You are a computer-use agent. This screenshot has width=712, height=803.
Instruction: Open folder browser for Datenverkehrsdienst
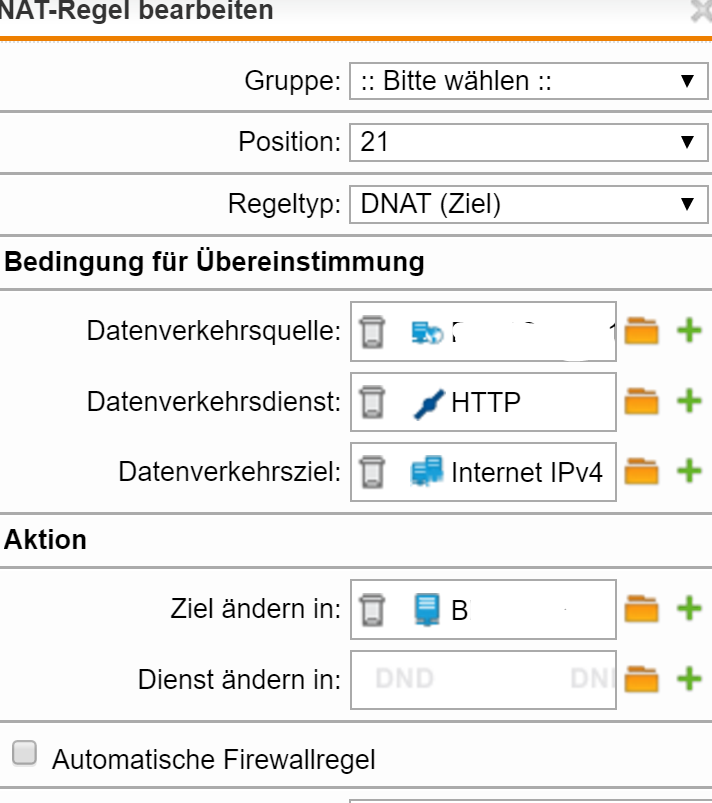641,401
